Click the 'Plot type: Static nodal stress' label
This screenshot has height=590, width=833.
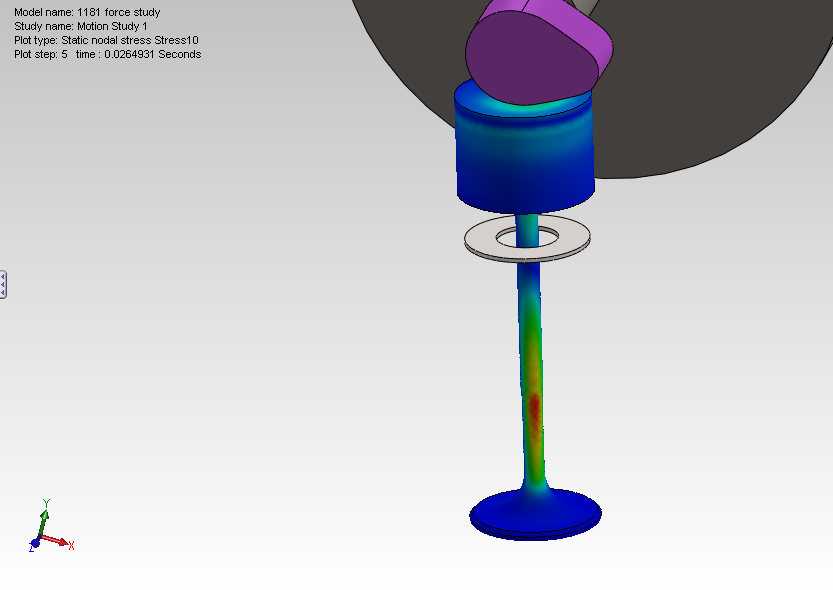pyautogui.click(x=105, y=40)
